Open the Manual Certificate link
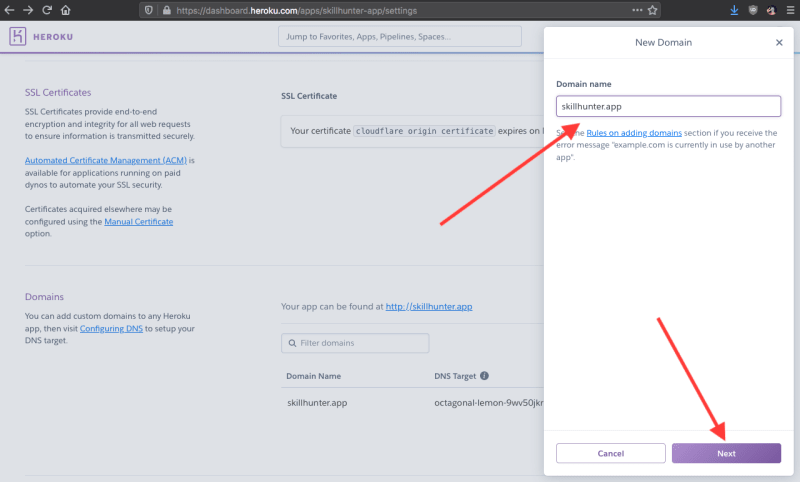The width and height of the screenshot is (800, 482). pos(139,222)
